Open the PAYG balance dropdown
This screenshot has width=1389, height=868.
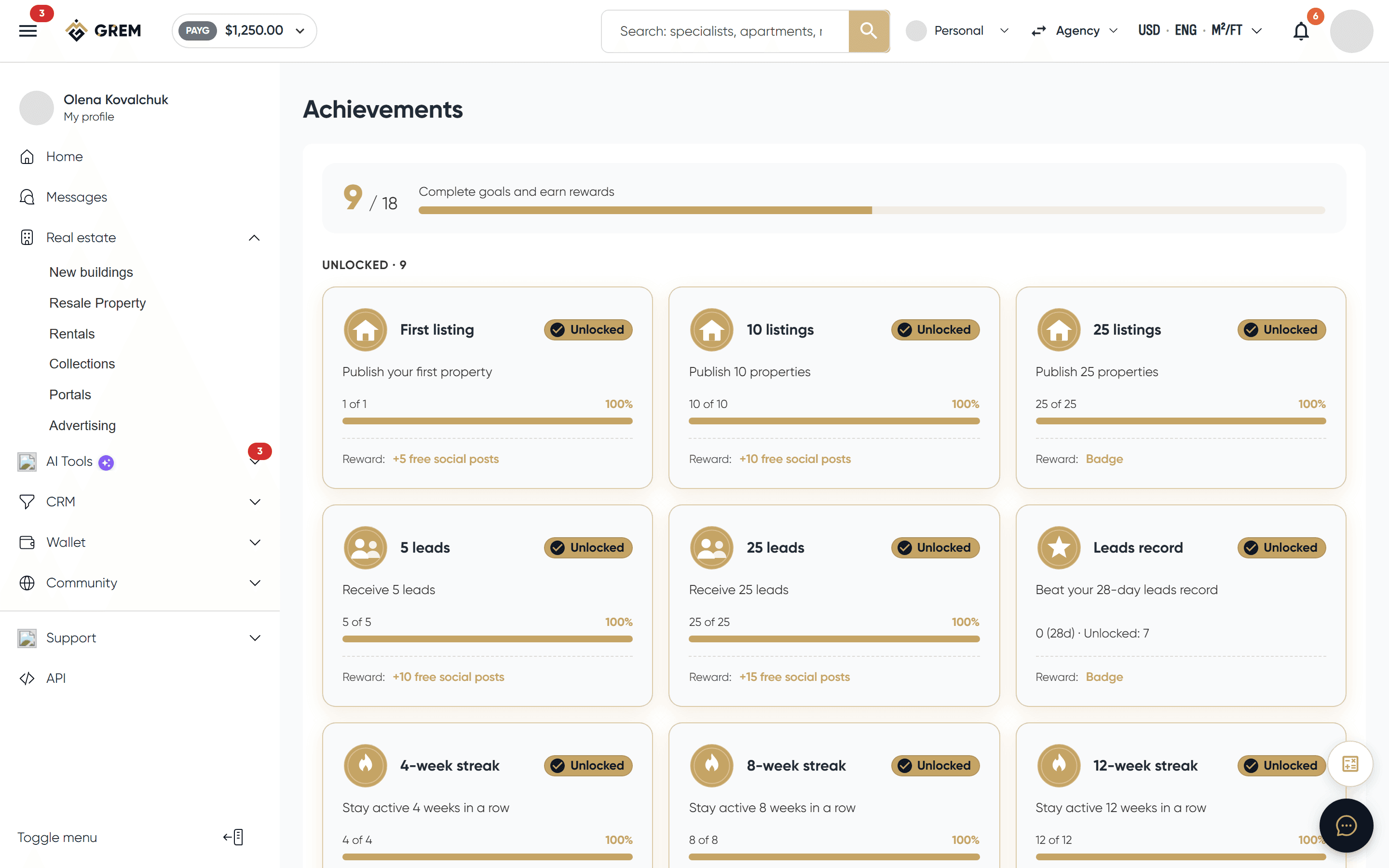coord(244,31)
